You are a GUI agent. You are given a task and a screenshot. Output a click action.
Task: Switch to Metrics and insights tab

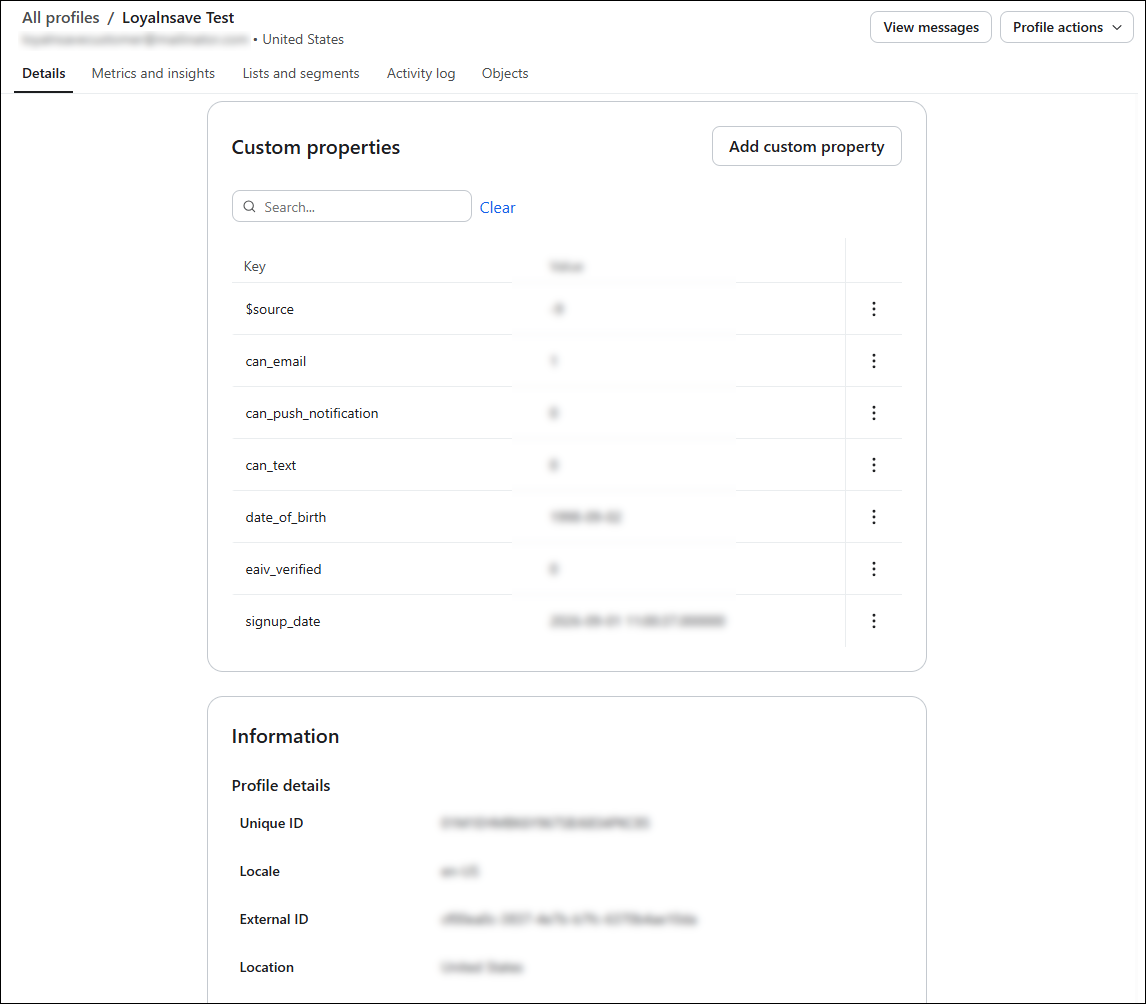(153, 73)
